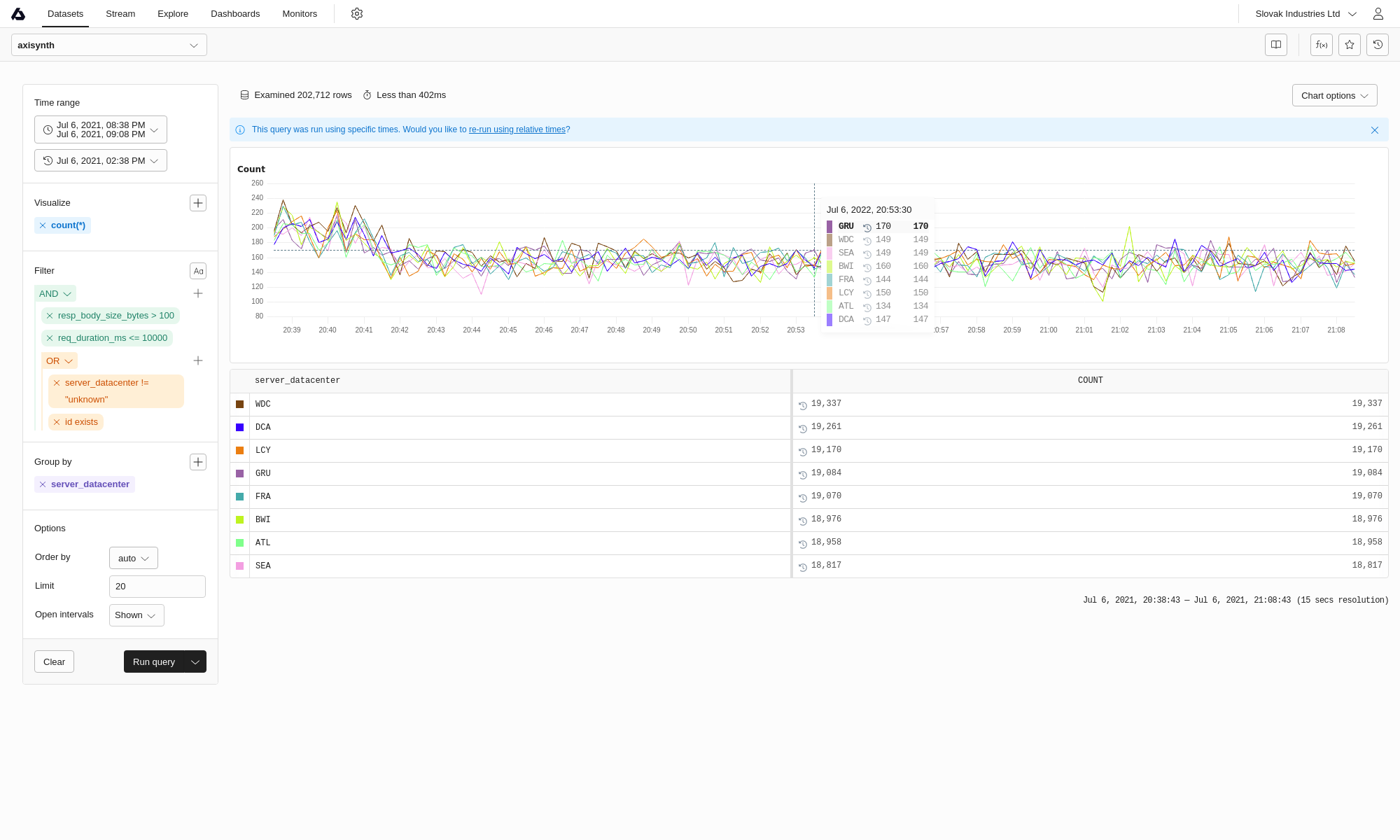1400x840 pixels.
Task: Add a visualization with plus icon
Action: [198, 203]
